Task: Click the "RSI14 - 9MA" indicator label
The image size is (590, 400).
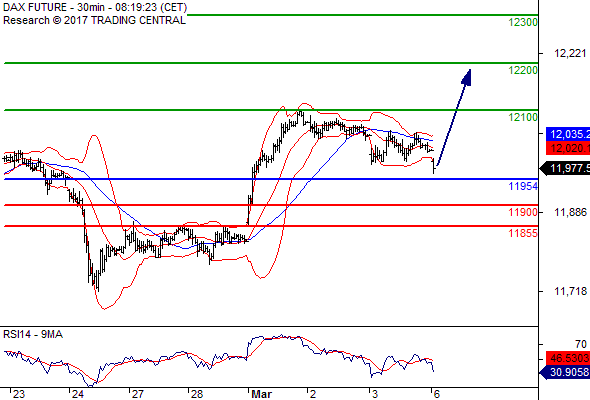Action: click(33, 334)
